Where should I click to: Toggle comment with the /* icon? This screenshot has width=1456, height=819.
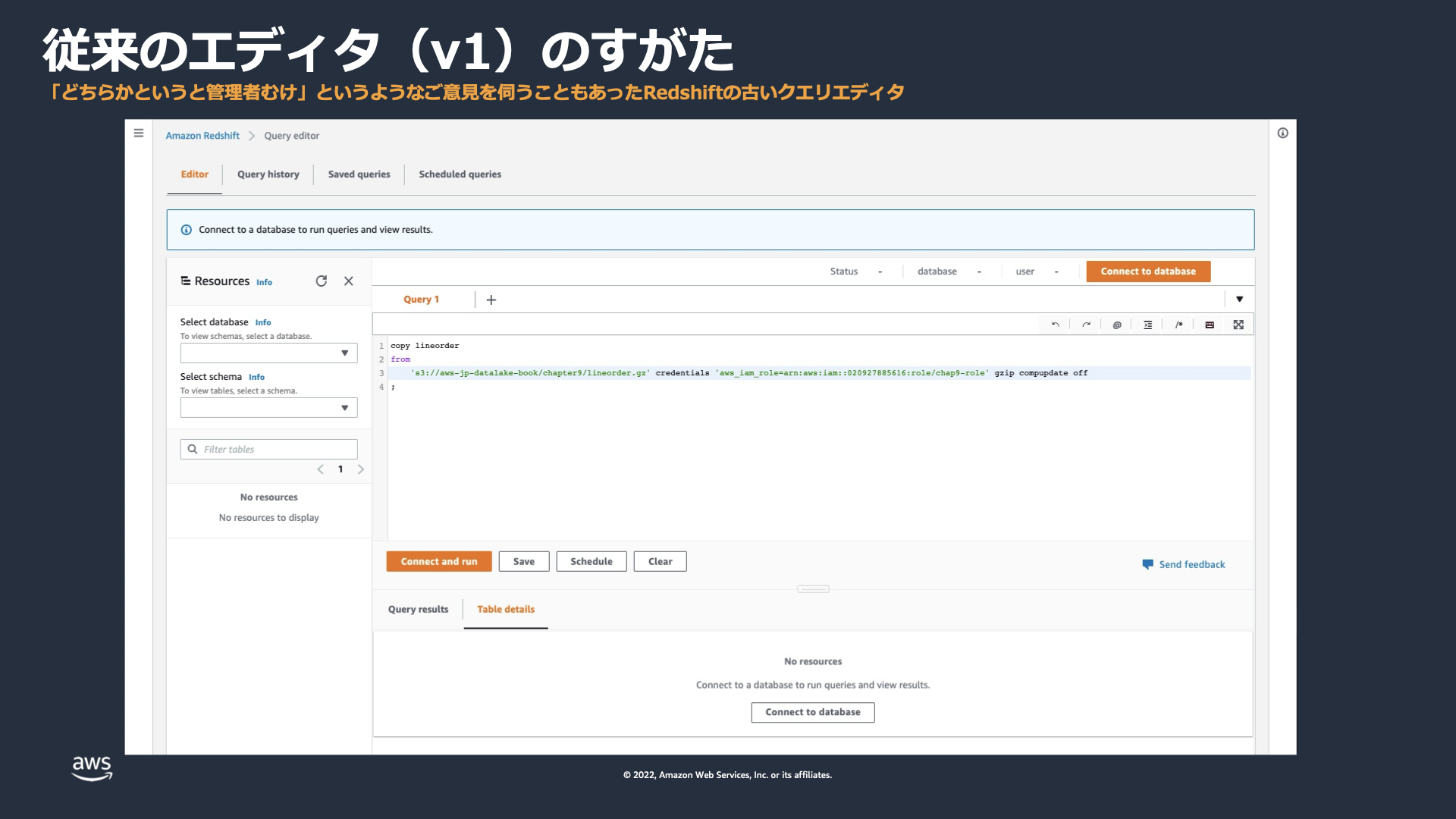pyautogui.click(x=1178, y=325)
